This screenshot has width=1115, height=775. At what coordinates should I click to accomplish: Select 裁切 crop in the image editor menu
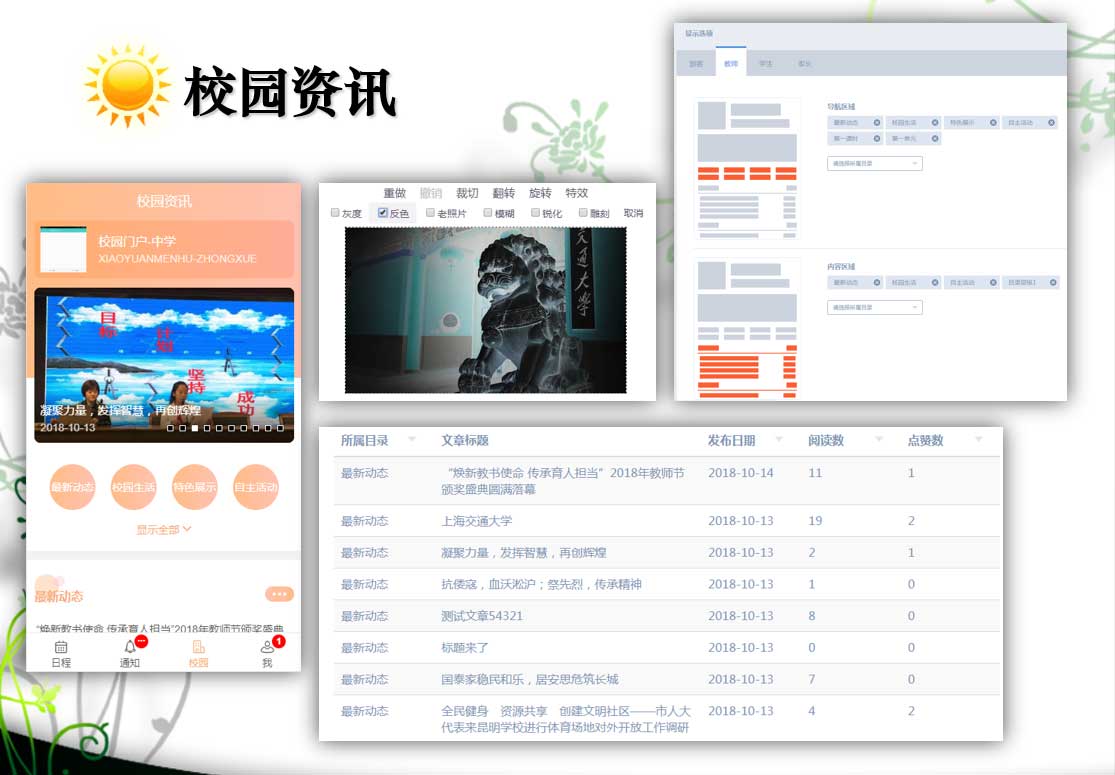(x=467, y=193)
